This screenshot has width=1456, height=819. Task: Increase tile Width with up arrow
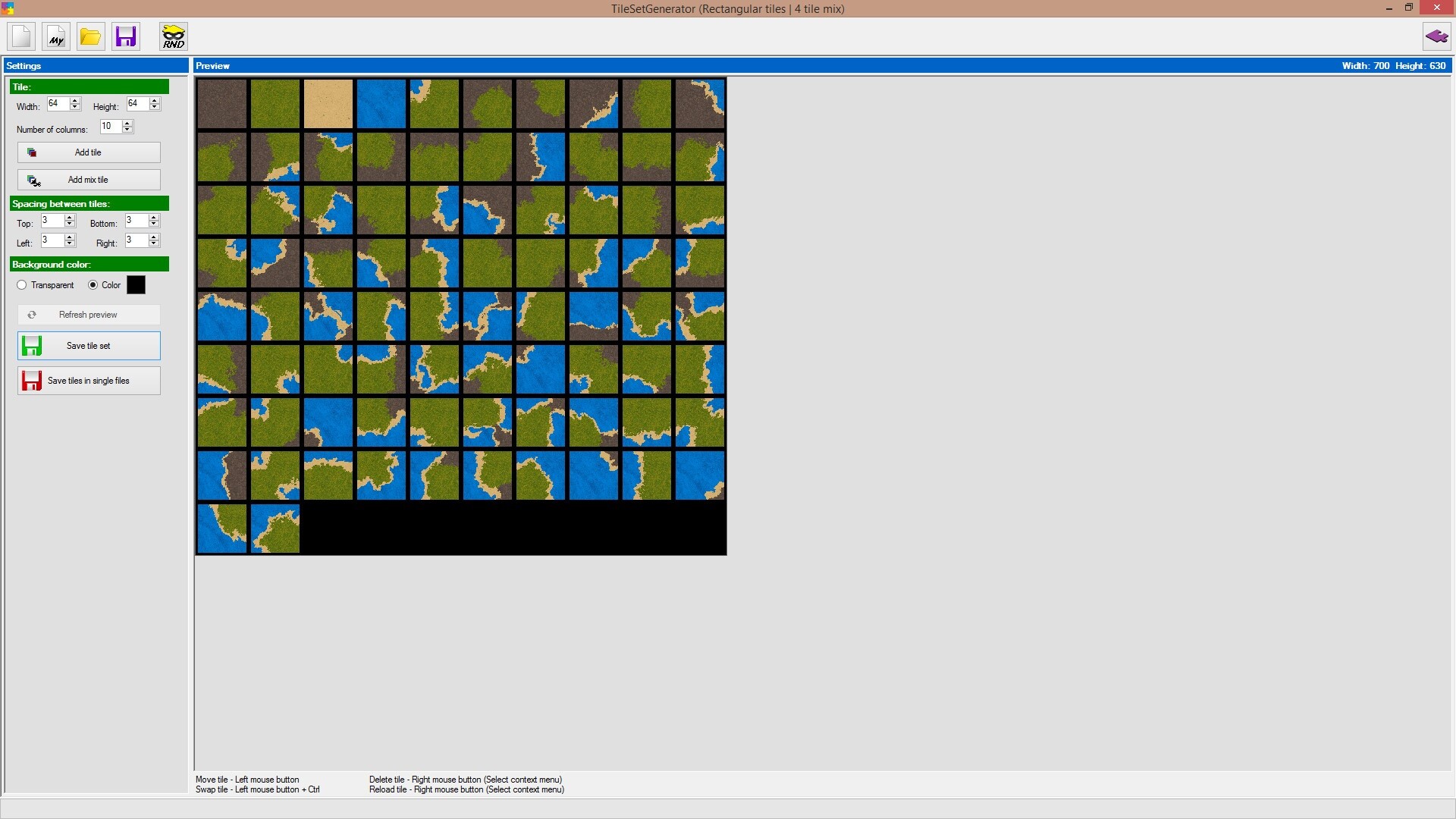(74, 101)
